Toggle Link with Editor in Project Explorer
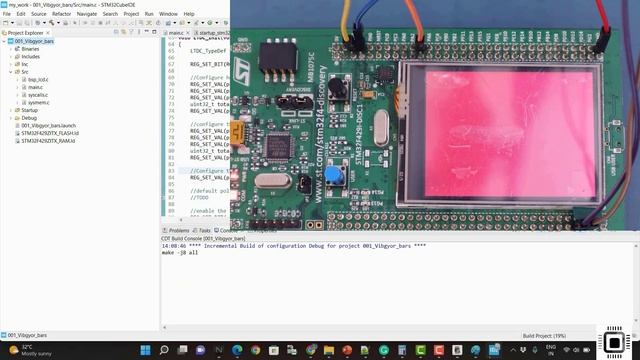This screenshot has width=640, height=360. point(124,32)
